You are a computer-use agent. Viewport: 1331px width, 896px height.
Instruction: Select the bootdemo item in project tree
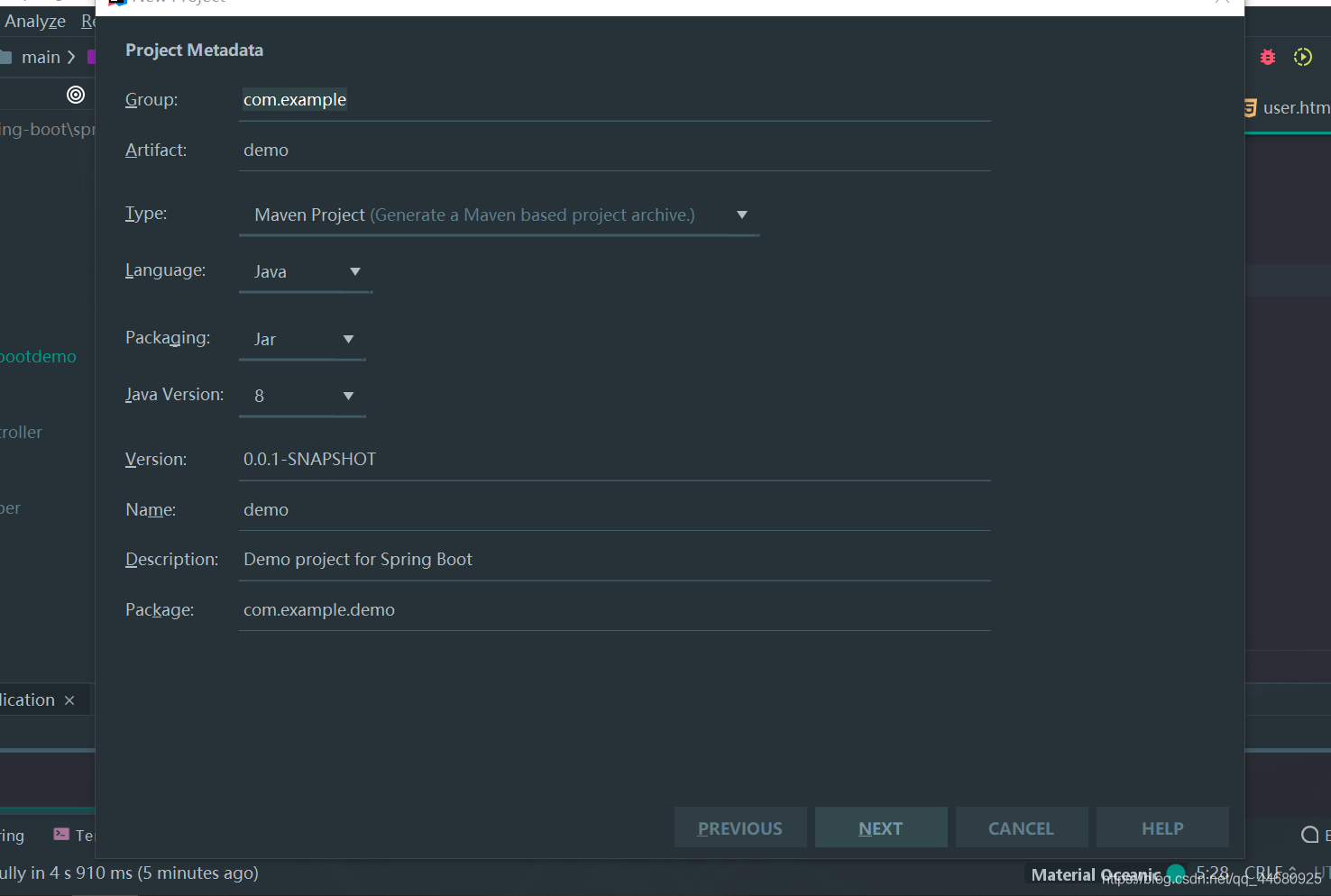point(38,357)
